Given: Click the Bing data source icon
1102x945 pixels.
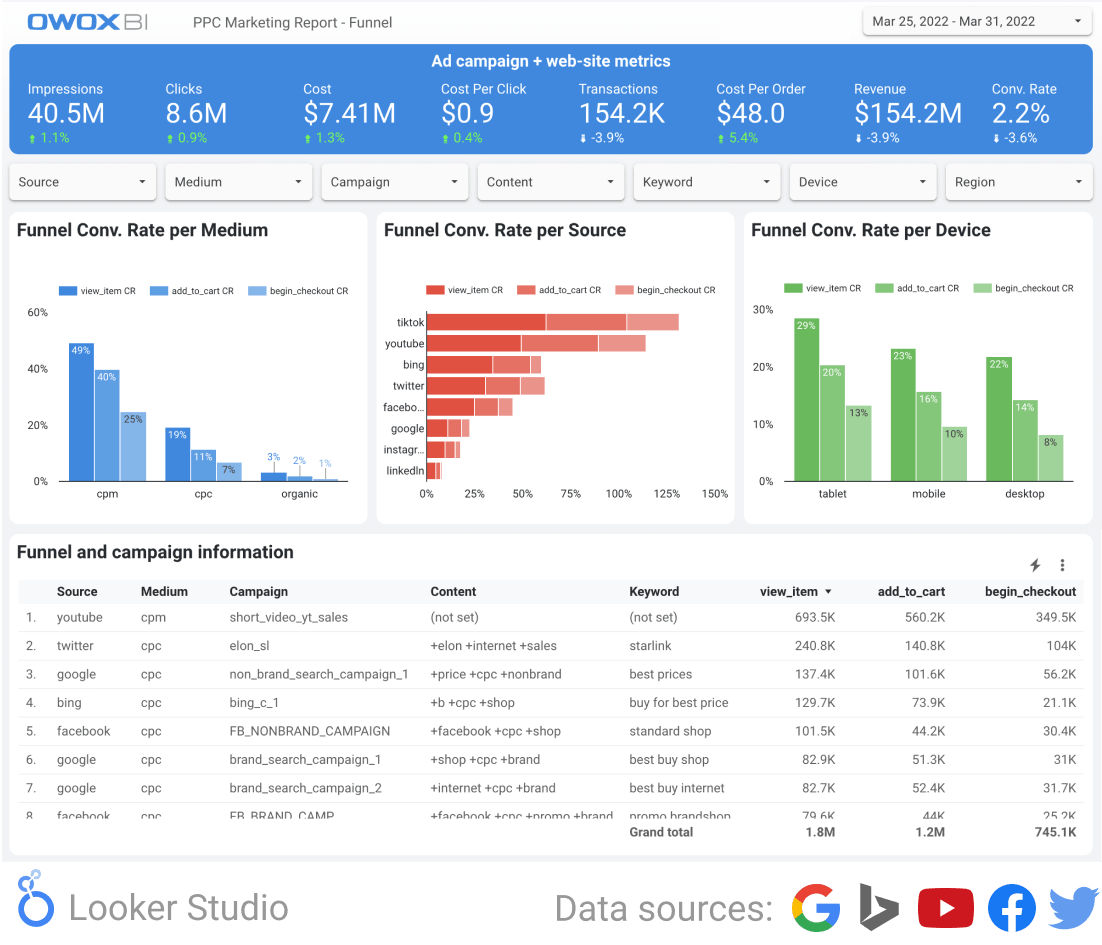Looking at the screenshot, I should click(x=877, y=907).
